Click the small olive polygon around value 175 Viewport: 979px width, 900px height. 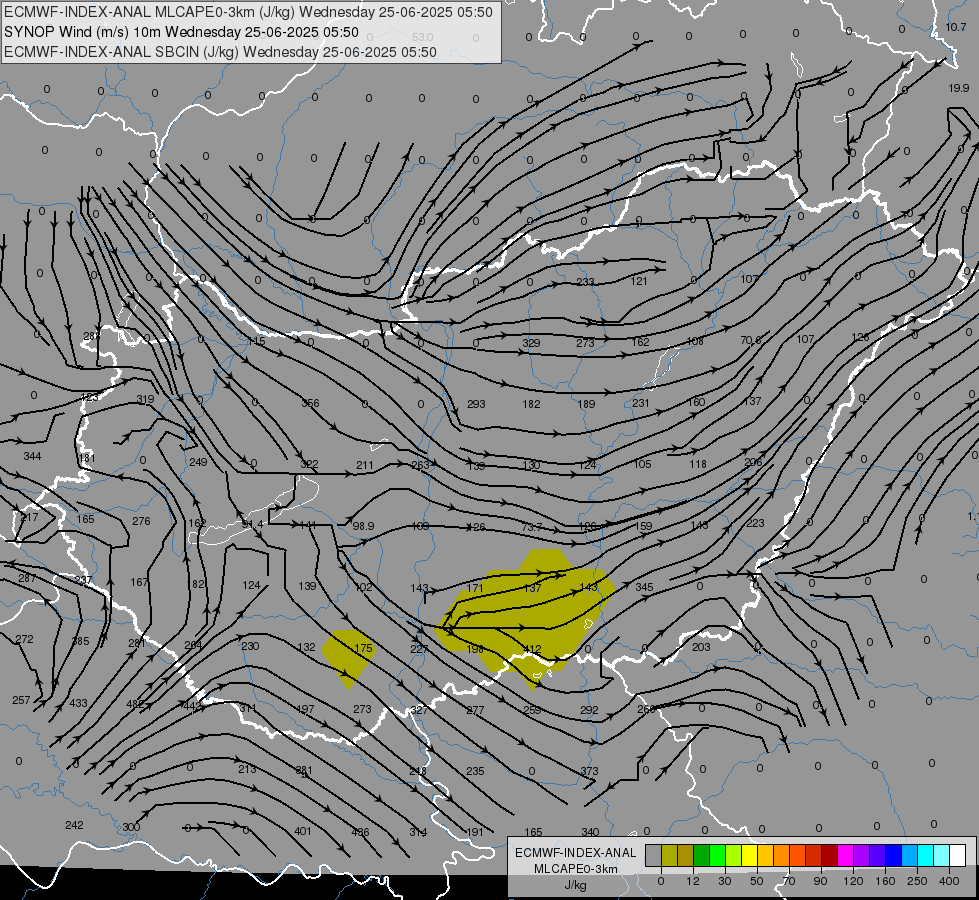pyautogui.click(x=348, y=657)
